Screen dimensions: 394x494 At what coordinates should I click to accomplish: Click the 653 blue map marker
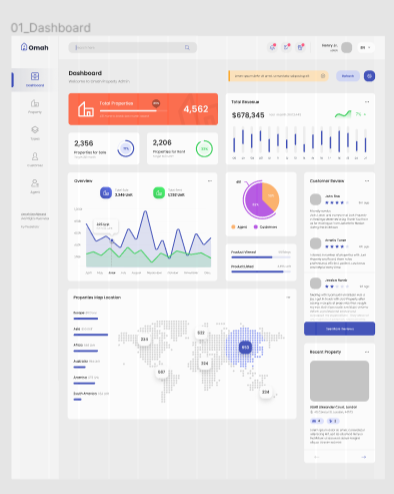click(x=245, y=347)
